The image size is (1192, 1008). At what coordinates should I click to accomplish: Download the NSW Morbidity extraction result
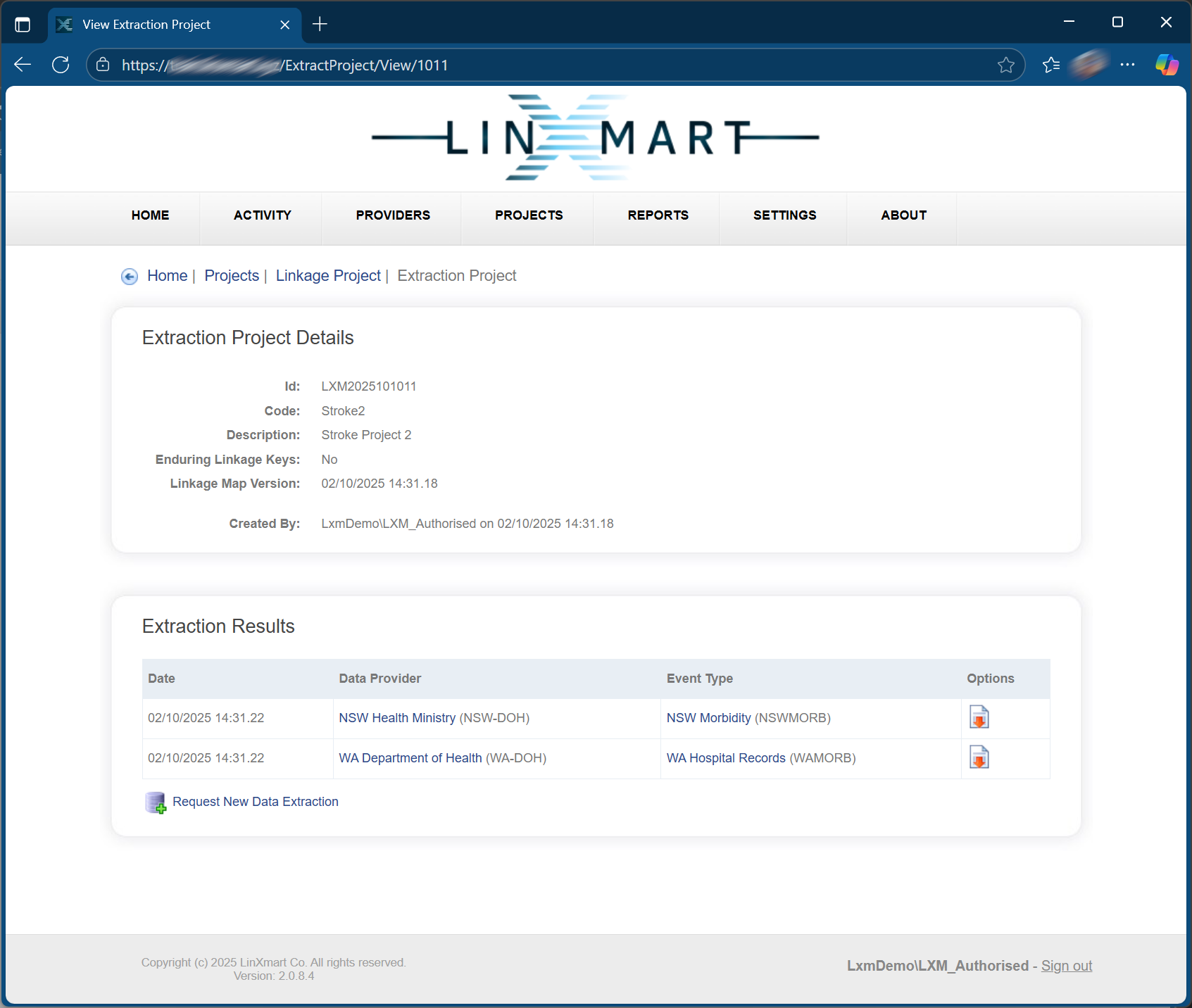click(979, 717)
